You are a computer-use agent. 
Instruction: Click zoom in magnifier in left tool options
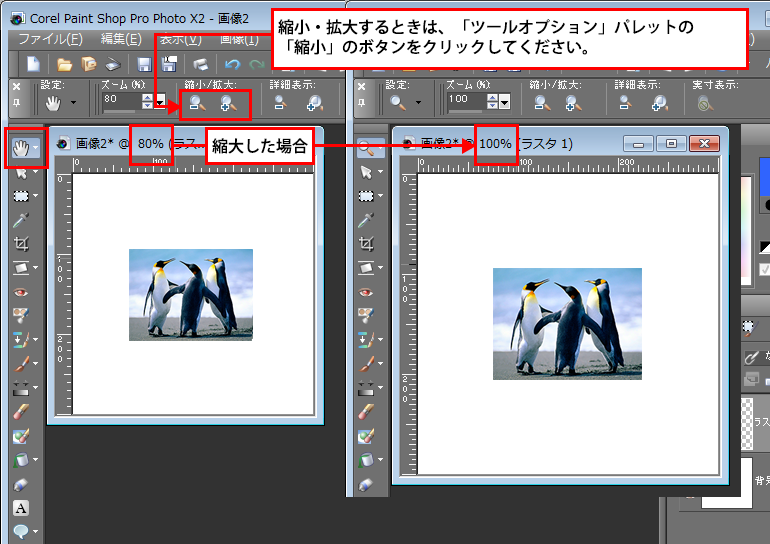[229, 104]
